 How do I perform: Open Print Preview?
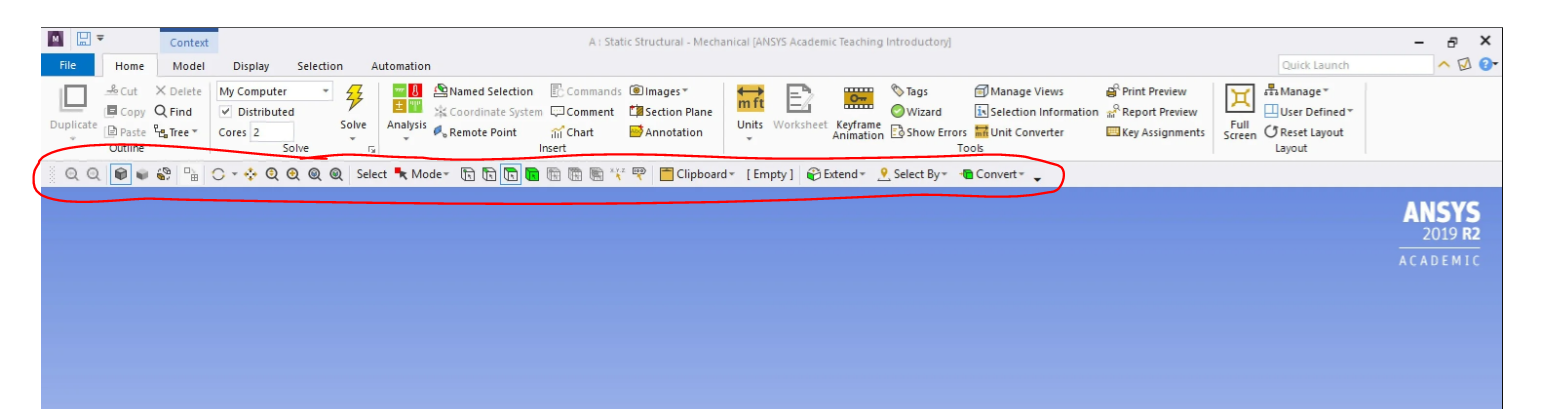tap(1146, 91)
